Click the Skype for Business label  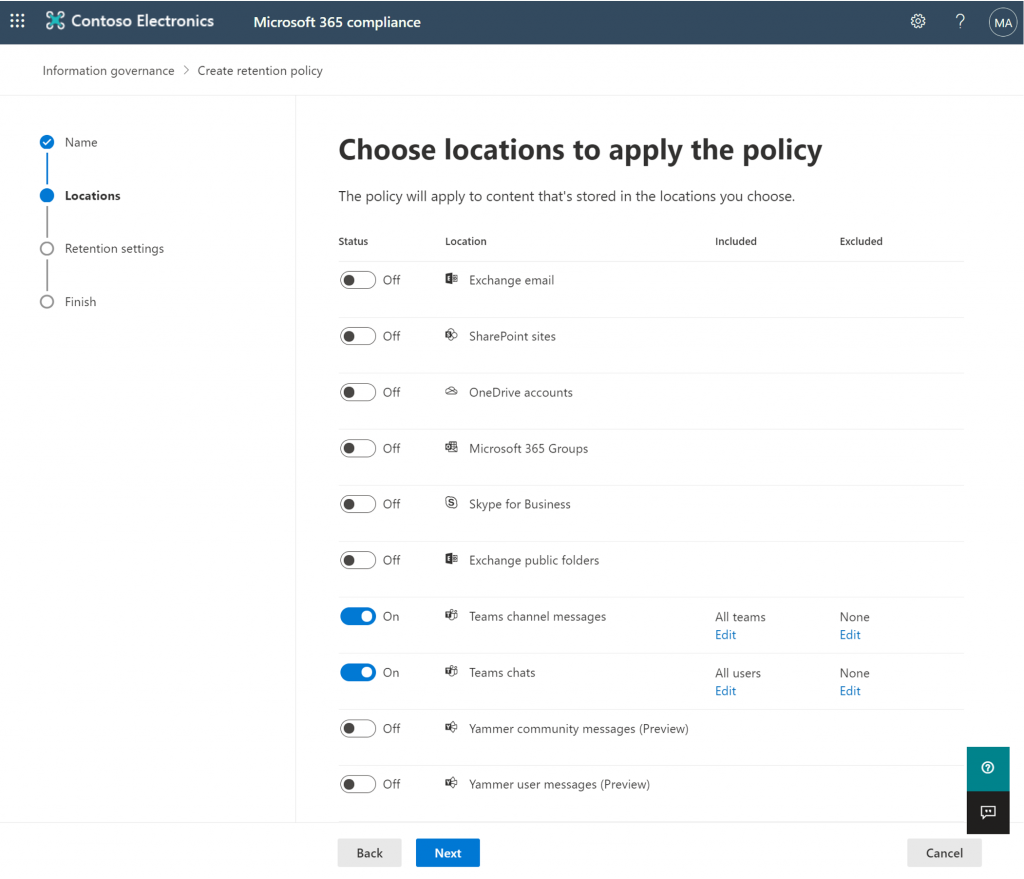point(520,504)
